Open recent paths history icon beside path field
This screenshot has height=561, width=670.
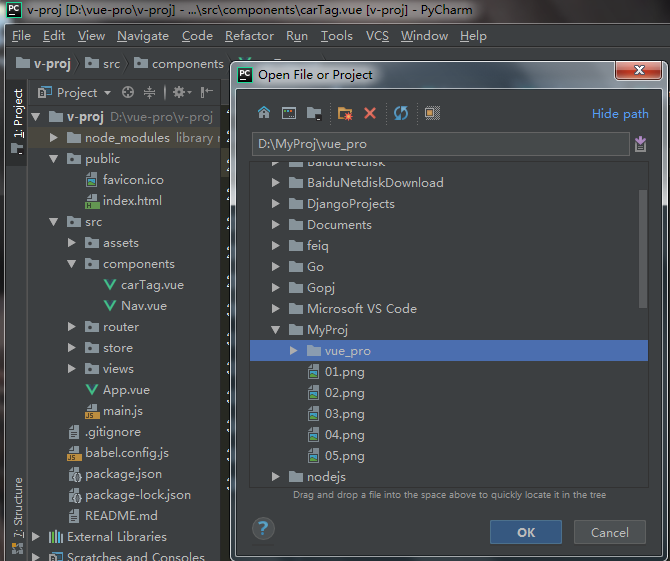[640, 144]
